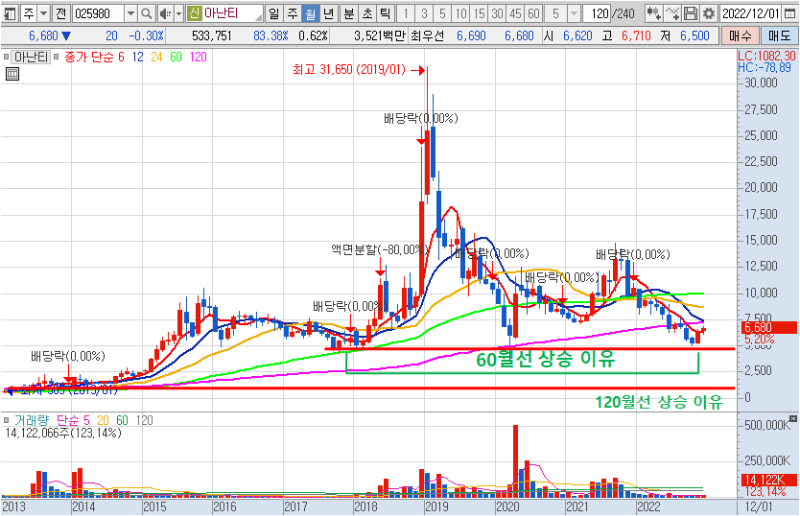Choose the 15 interval preset
The image size is (800, 516).
click(479, 13)
